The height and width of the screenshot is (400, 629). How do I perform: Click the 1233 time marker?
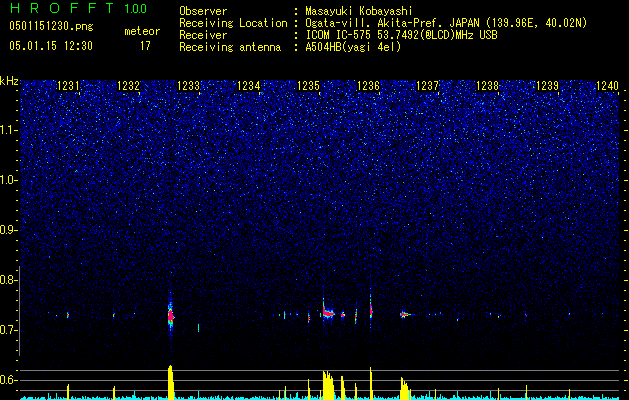click(188, 86)
